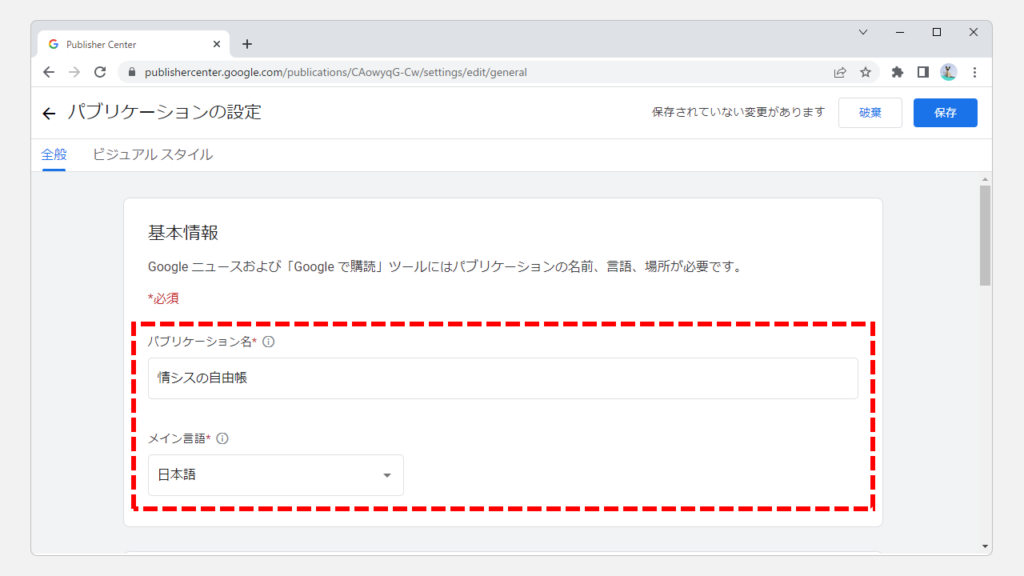This screenshot has width=1024, height=576.
Task: Switch to the ビジュアル スタイル tab
Action: 152,155
